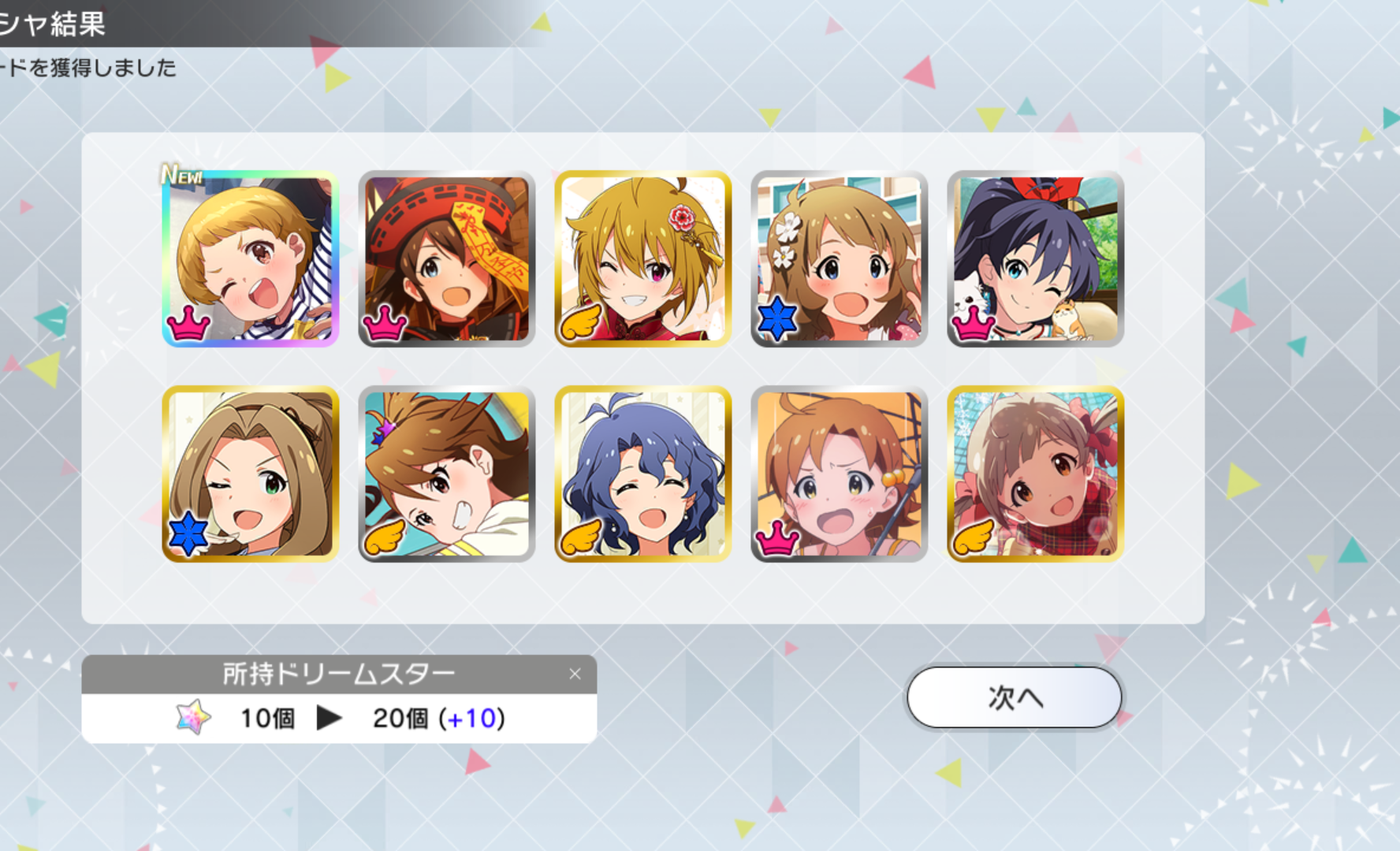Screen dimensions: 1400x851
Task: Tap the 次へ next button
Action: (x=1014, y=697)
